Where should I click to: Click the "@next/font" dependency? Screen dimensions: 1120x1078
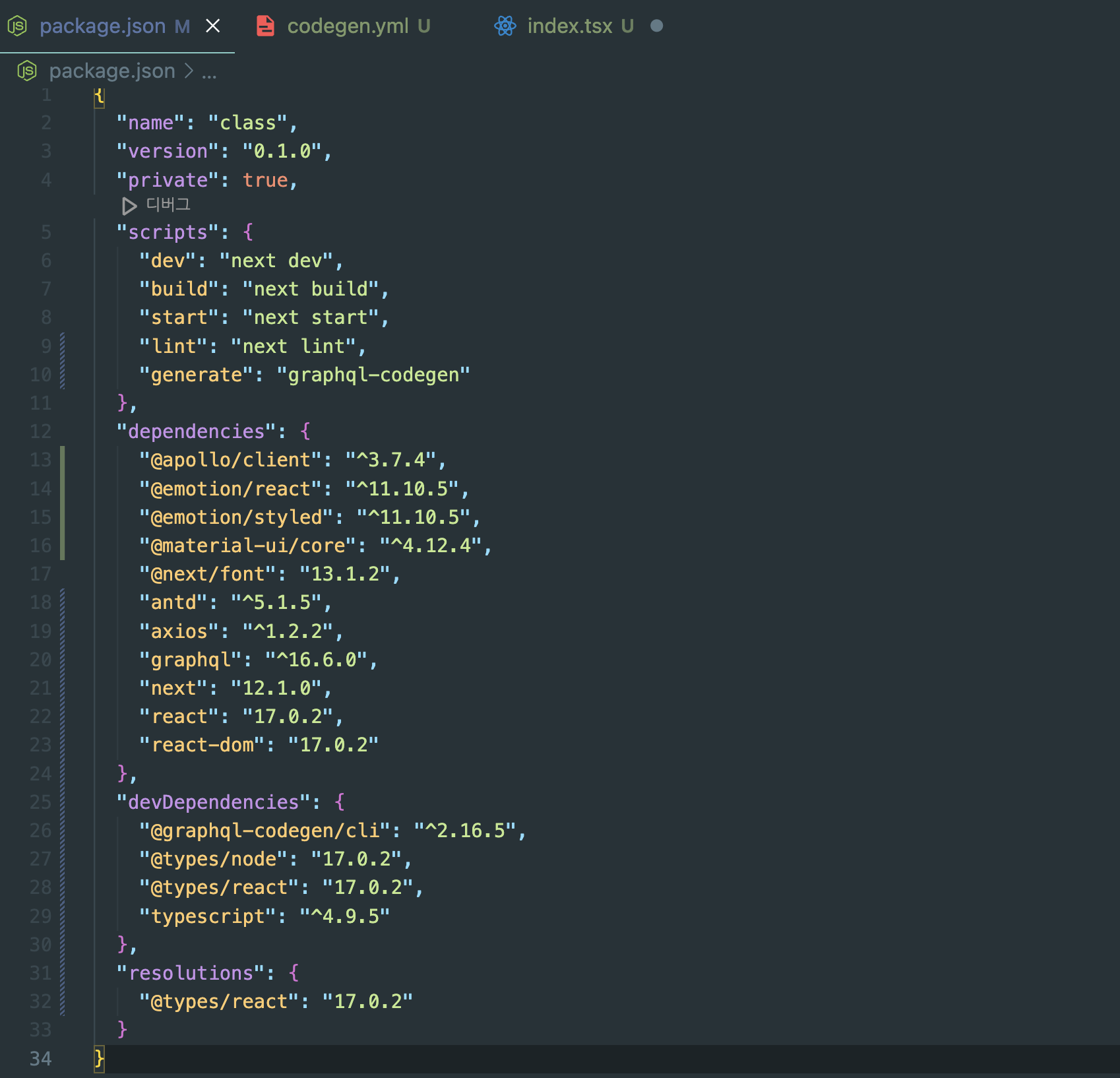point(208,574)
